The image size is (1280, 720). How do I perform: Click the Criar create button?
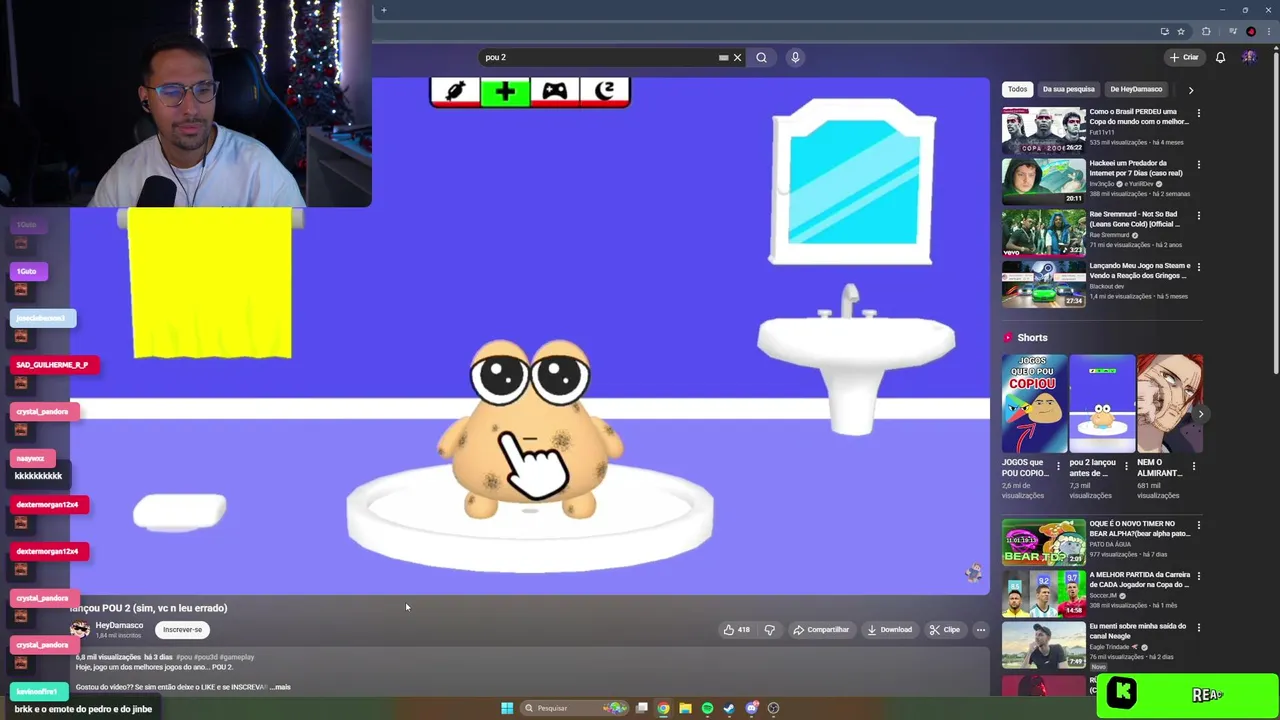[1183, 57]
